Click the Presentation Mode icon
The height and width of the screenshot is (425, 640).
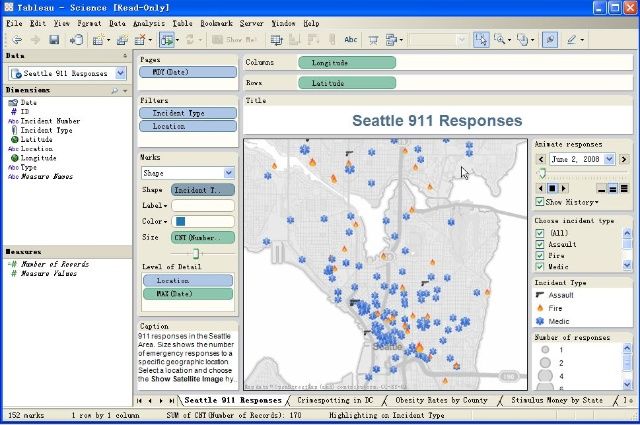coord(373,40)
